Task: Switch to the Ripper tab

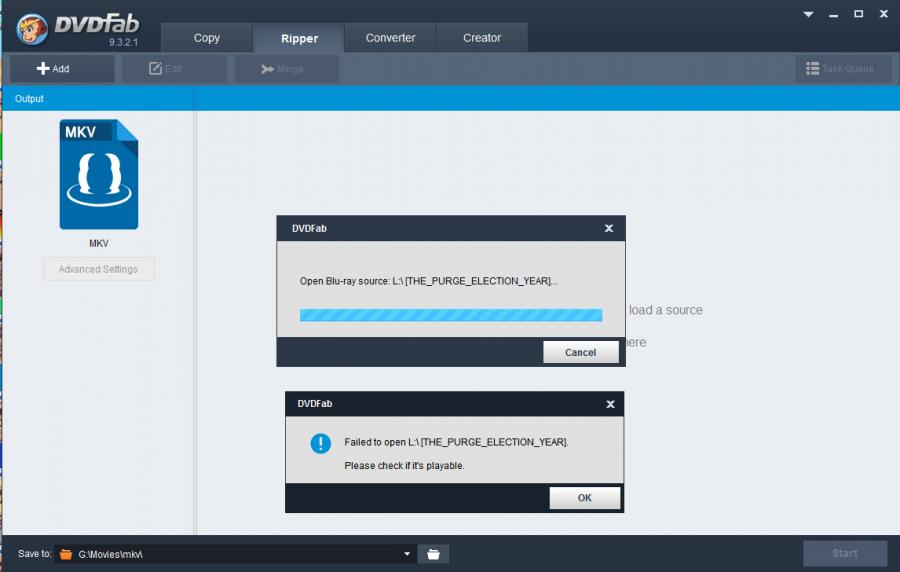Action: tap(299, 38)
